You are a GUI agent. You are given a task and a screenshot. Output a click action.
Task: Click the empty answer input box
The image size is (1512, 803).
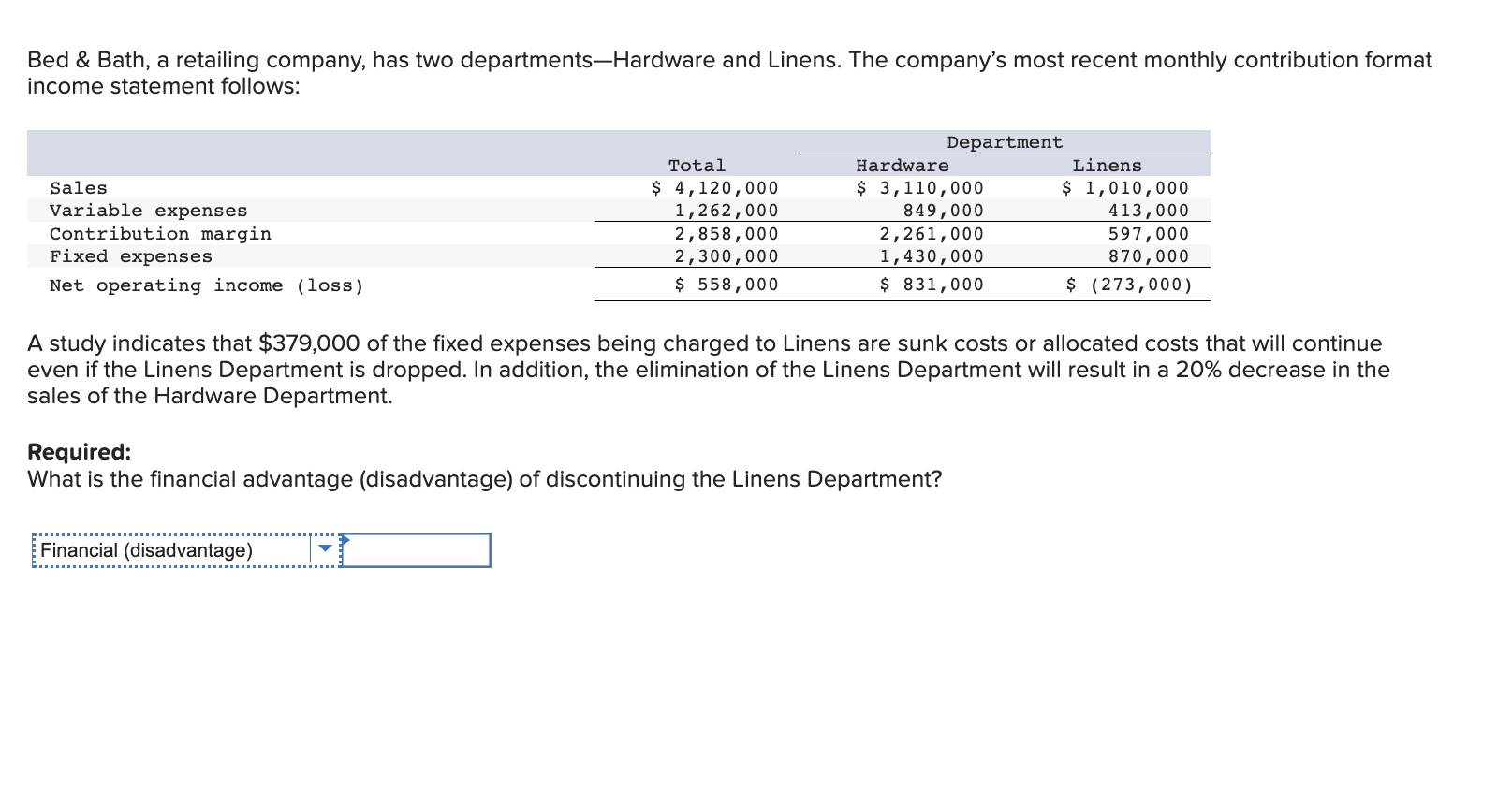[x=417, y=550]
